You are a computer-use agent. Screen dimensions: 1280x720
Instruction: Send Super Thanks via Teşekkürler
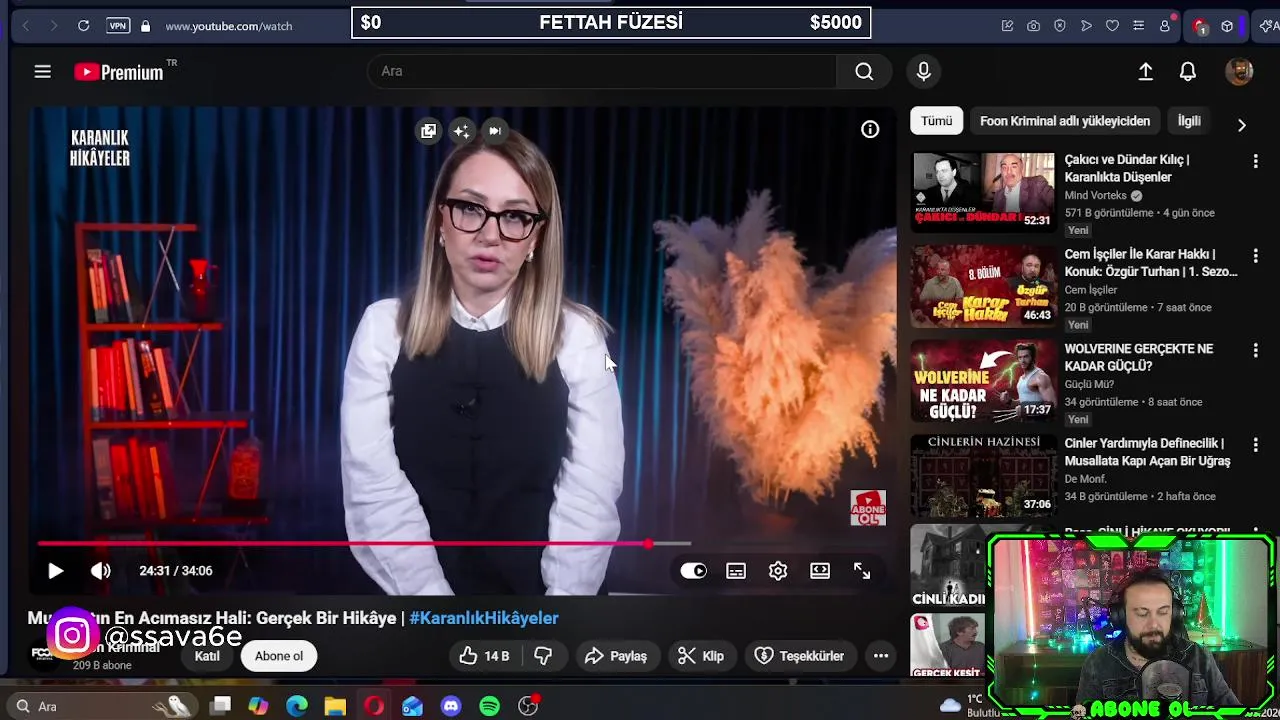pos(800,656)
